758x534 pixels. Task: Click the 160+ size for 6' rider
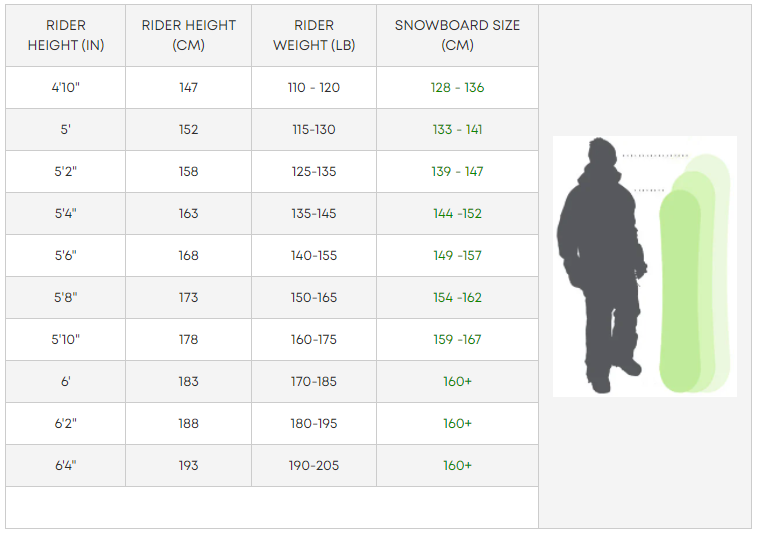457,382
